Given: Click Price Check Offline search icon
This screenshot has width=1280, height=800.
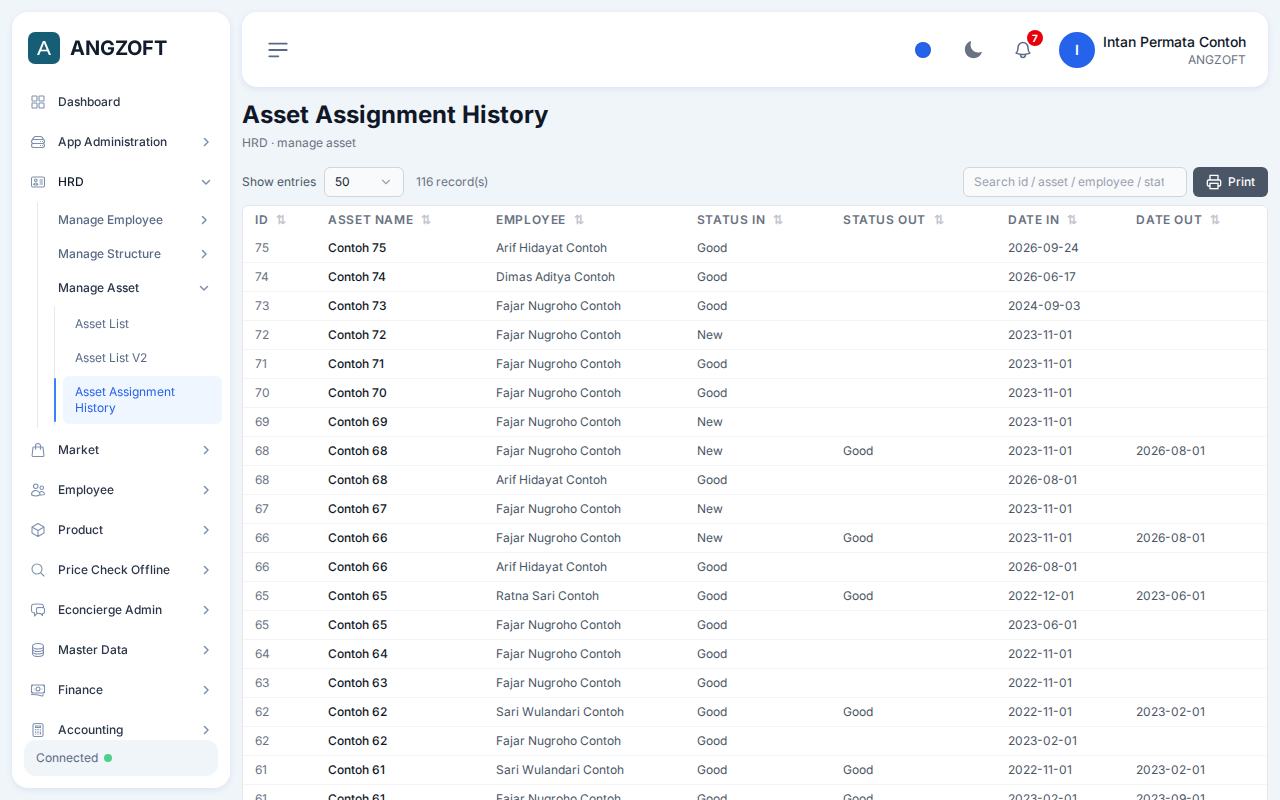Looking at the screenshot, I should tap(38, 570).
